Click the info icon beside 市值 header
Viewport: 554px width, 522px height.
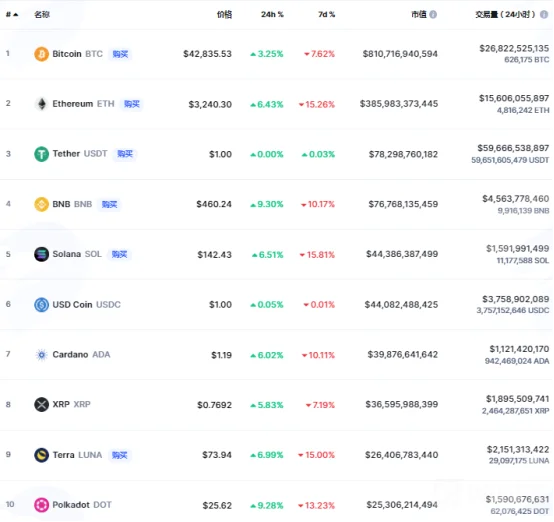433,14
